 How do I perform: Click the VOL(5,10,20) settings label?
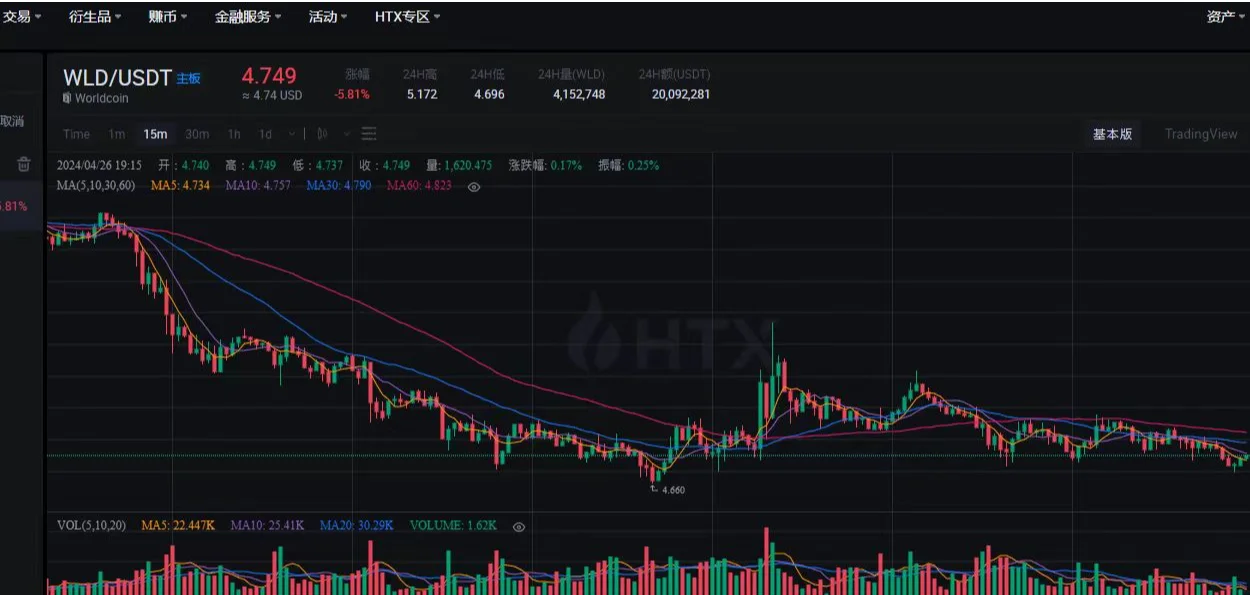coord(92,526)
